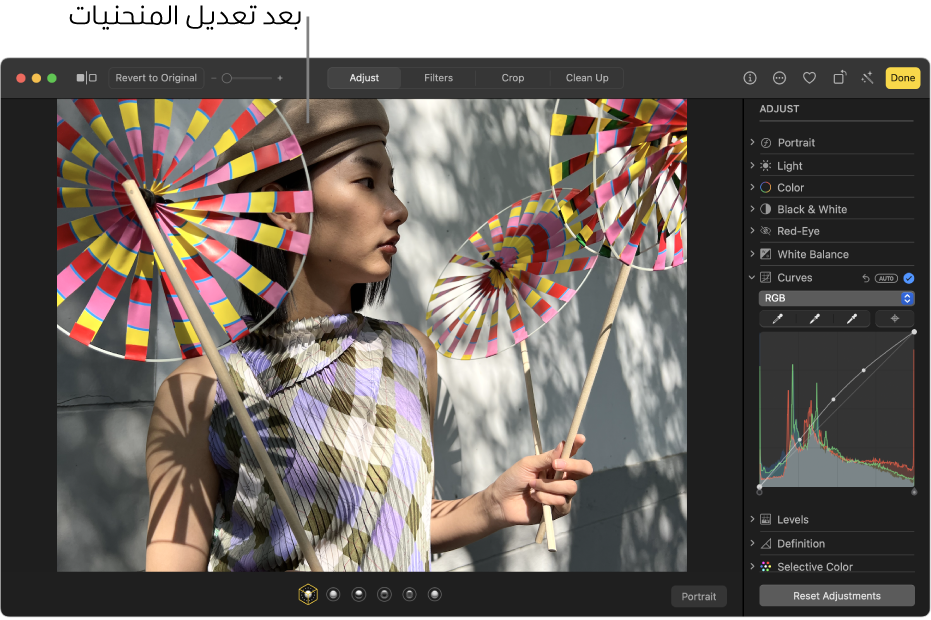Mark the photo as favorite
The image size is (931, 620).
tap(809, 77)
